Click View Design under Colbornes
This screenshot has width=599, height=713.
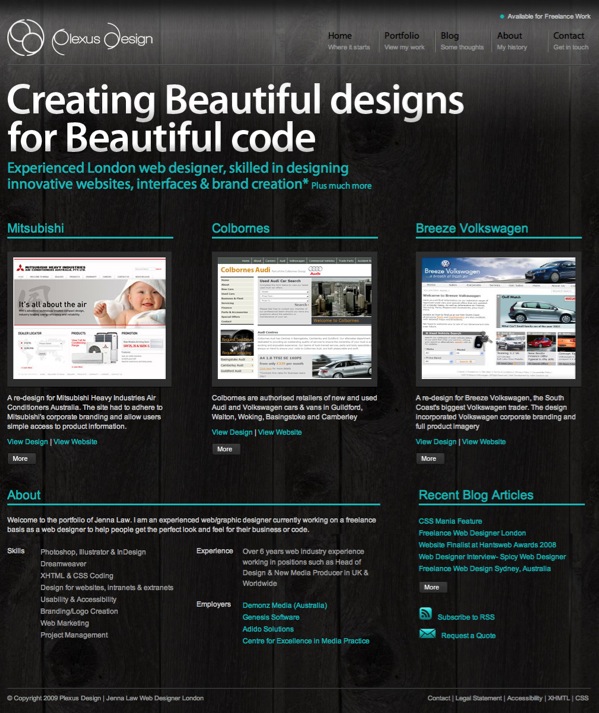[x=232, y=432]
